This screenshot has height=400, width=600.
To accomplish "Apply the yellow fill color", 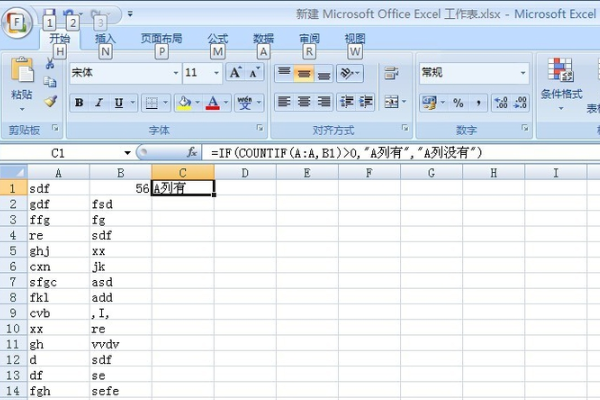I will point(184,103).
